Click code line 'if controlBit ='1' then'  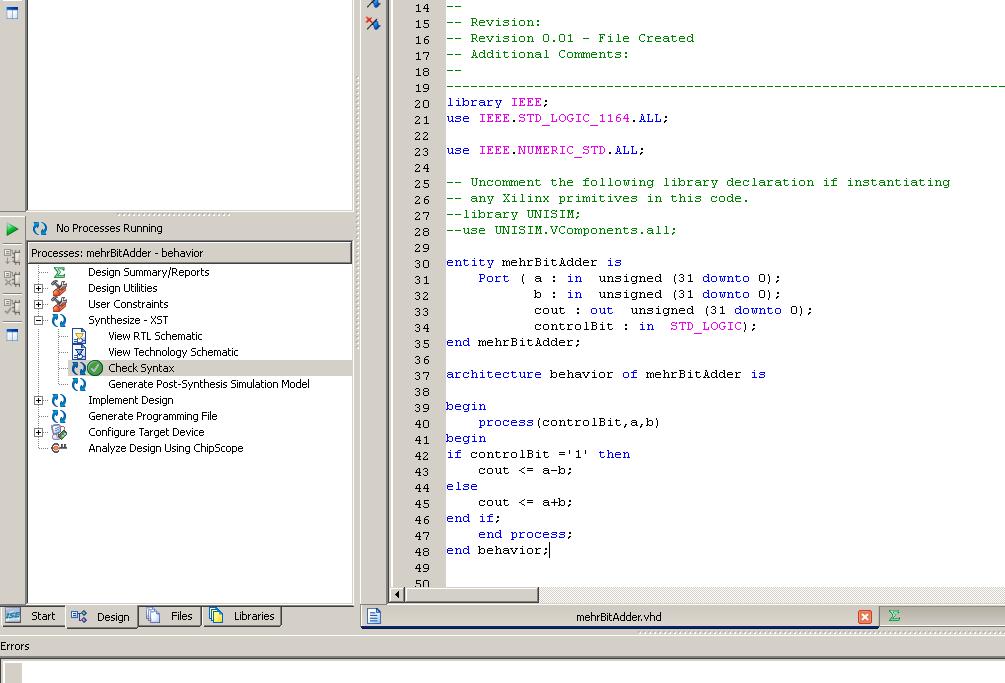[x=538, y=455]
